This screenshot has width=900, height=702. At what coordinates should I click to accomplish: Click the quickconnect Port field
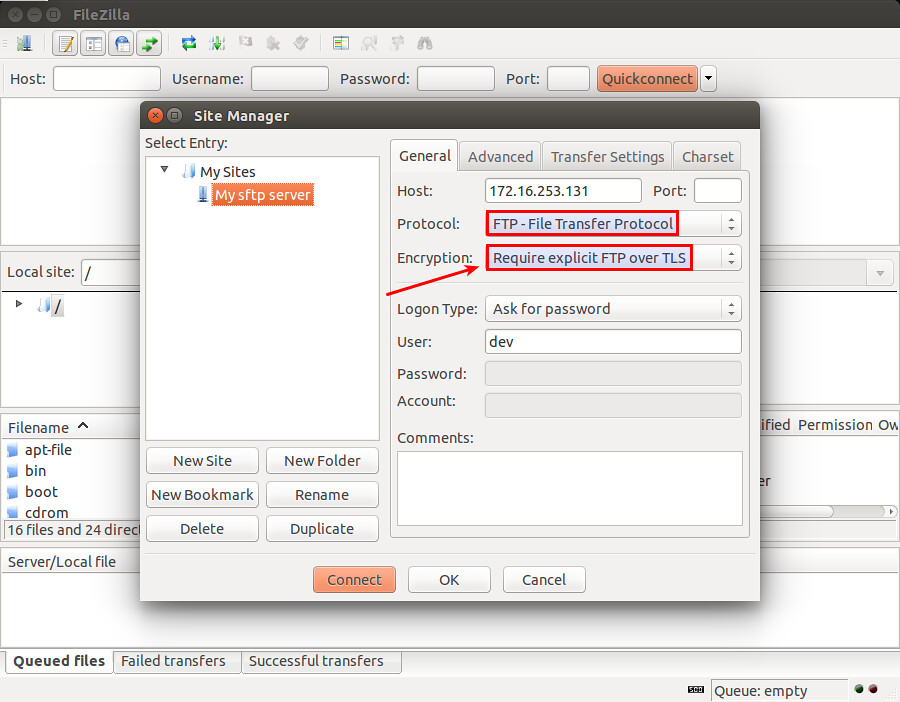pos(568,79)
